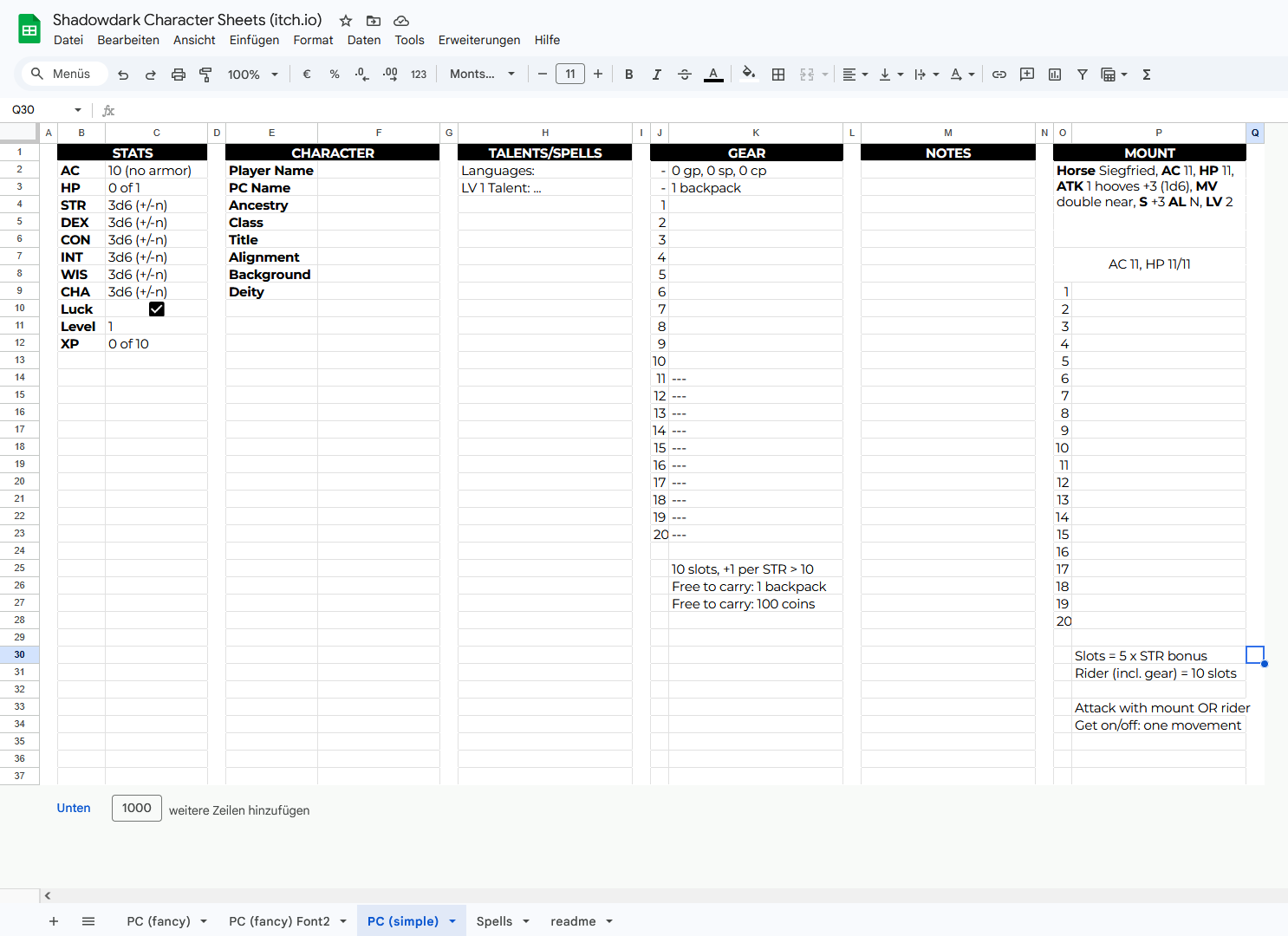Undo the last action

(123, 75)
